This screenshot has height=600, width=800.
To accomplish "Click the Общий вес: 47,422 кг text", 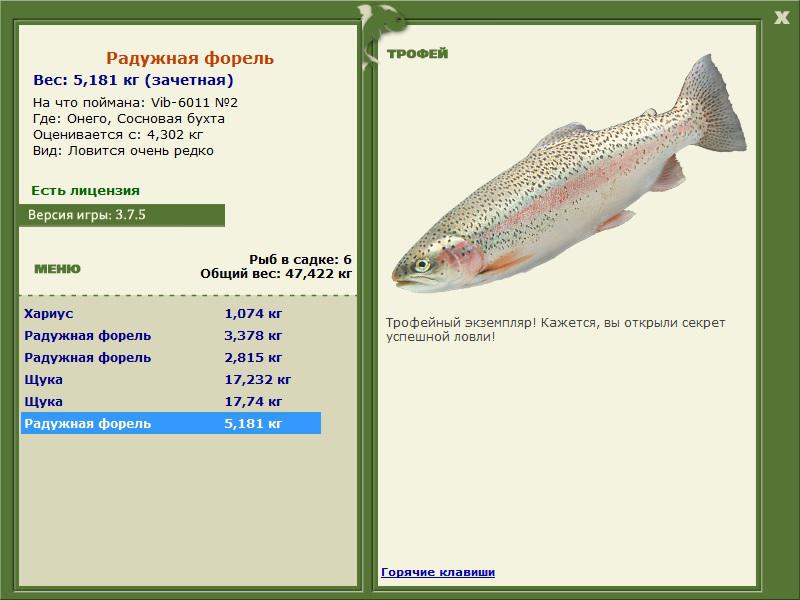I will point(276,273).
